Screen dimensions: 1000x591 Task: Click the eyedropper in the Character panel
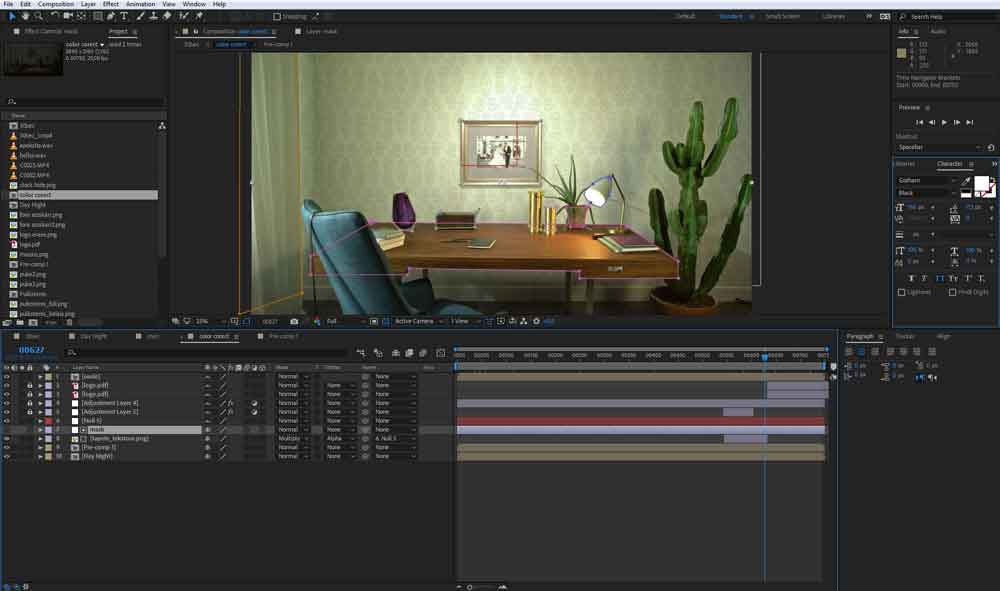tap(966, 181)
